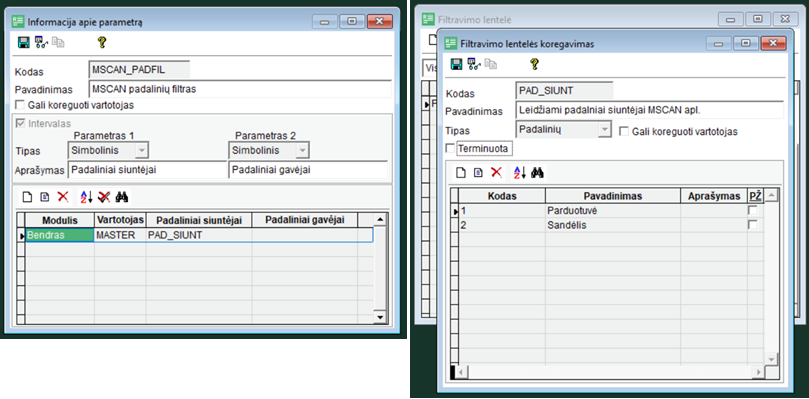
Task: Click the filter table vertical scroll down arrow
Action: (x=771, y=358)
